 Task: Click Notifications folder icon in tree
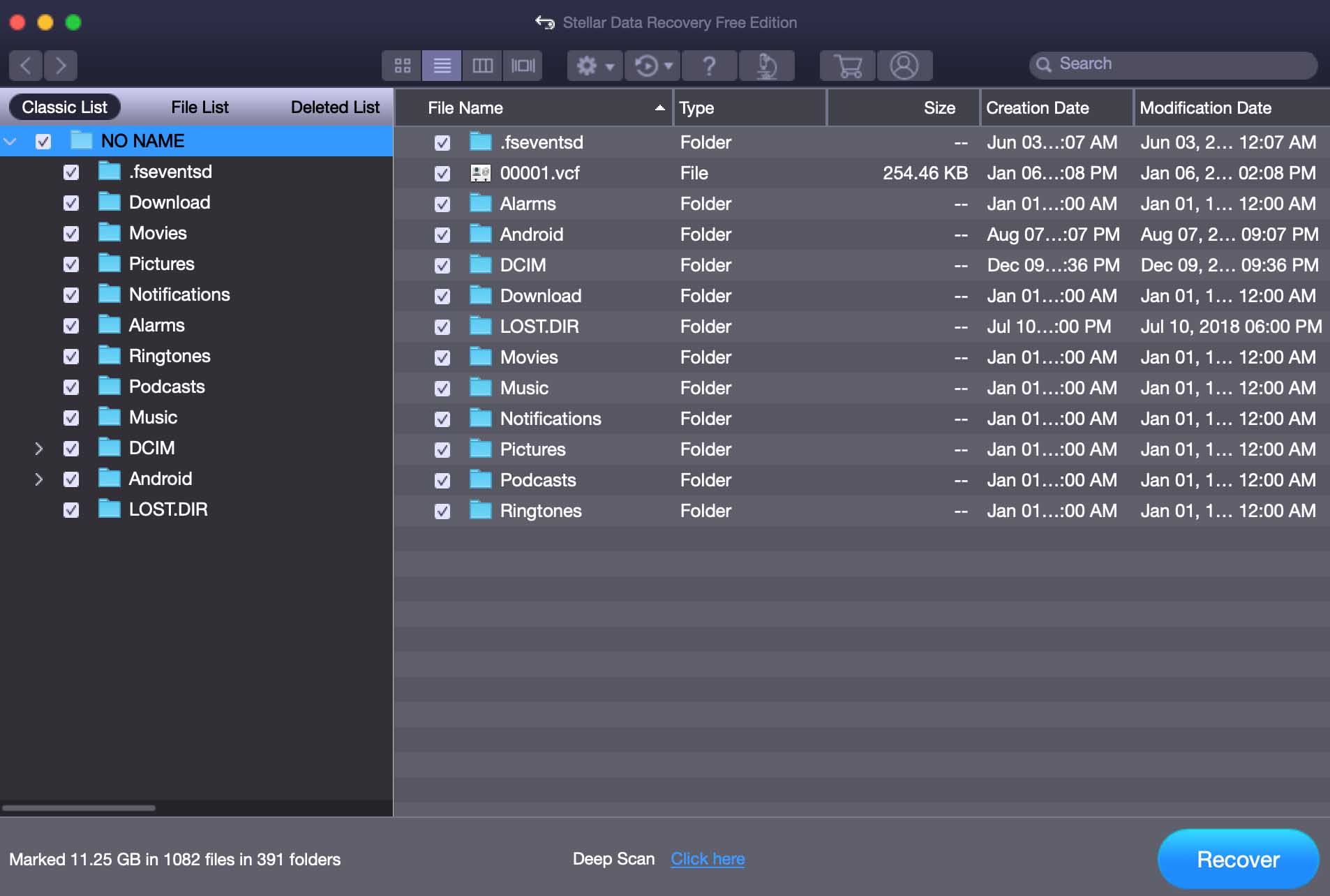(110, 294)
